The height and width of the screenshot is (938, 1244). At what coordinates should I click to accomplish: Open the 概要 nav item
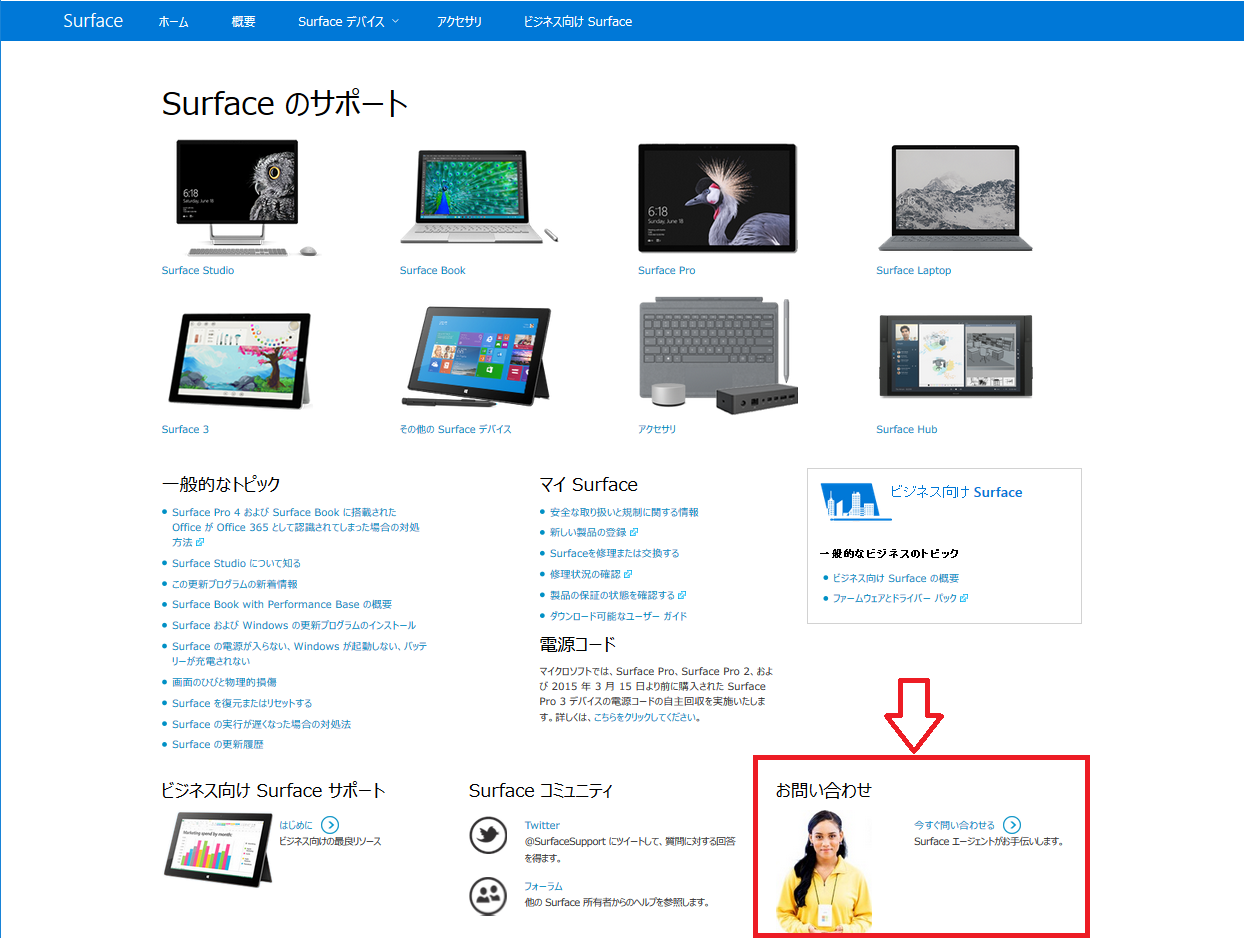pyautogui.click(x=243, y=21)
